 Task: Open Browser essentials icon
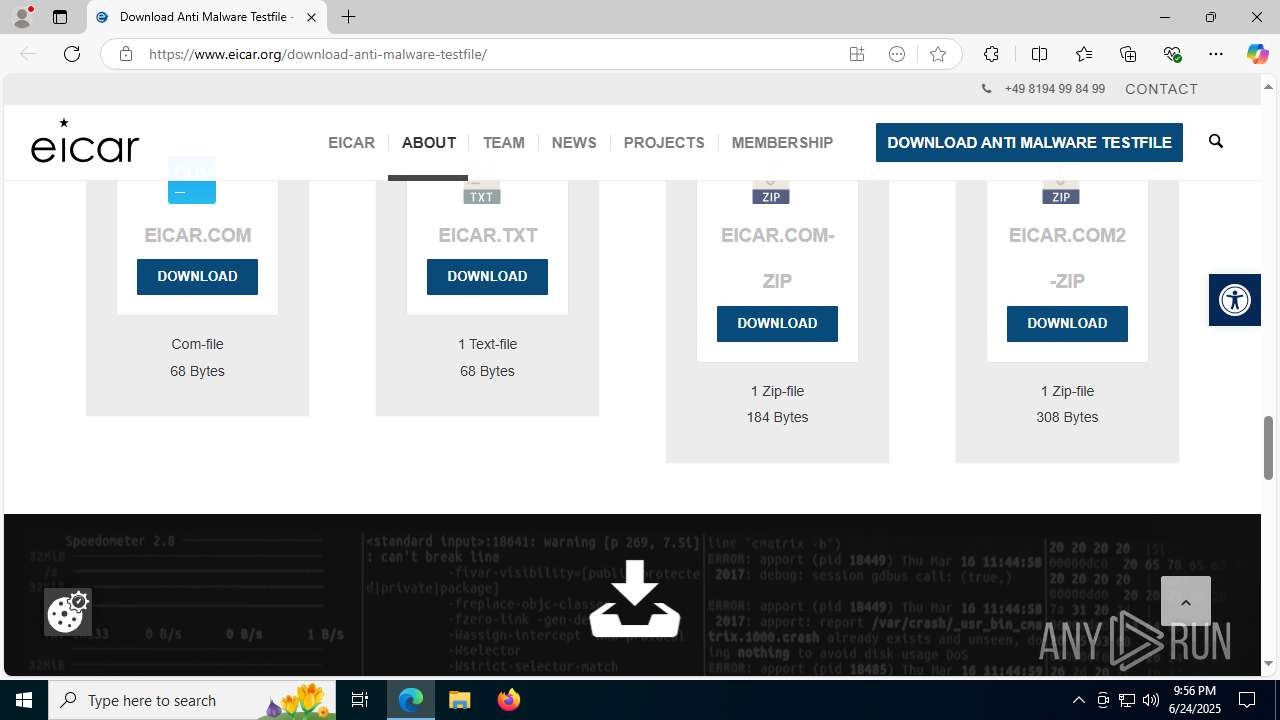click(1172, 54)
